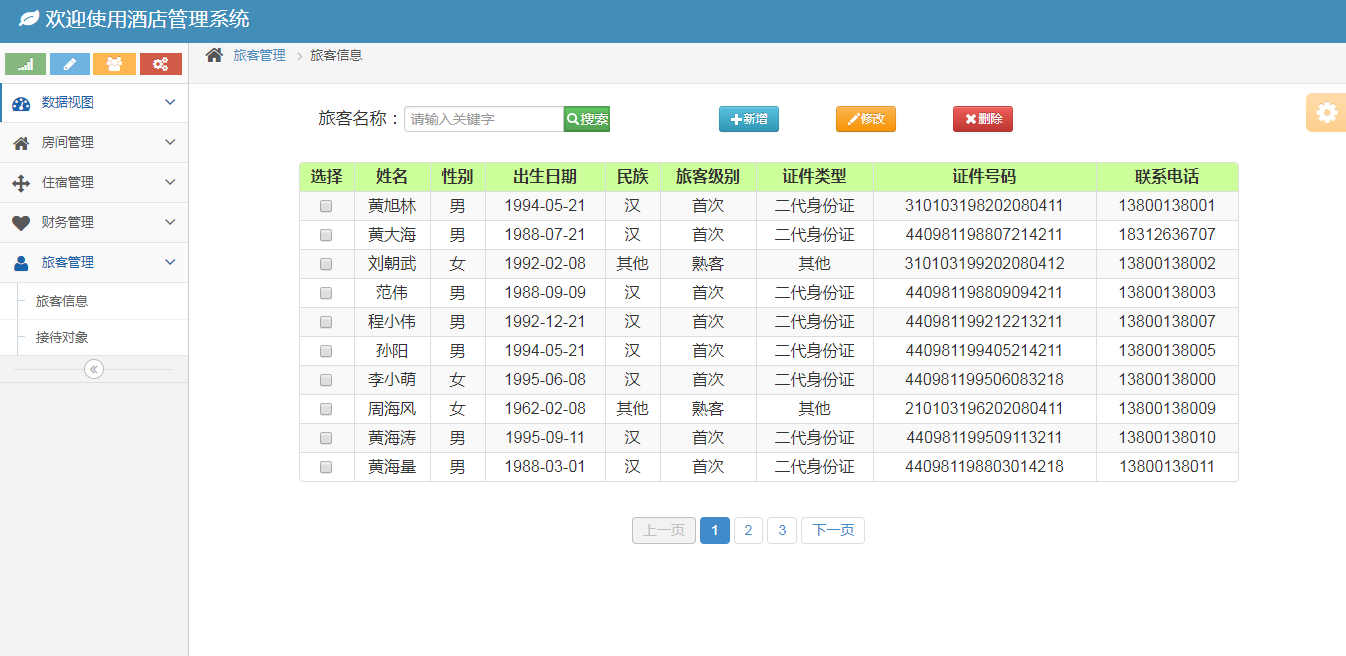Click the red 删除 button
The width and height of the screenshot is (1346, 656).
(x=983, y=119)
